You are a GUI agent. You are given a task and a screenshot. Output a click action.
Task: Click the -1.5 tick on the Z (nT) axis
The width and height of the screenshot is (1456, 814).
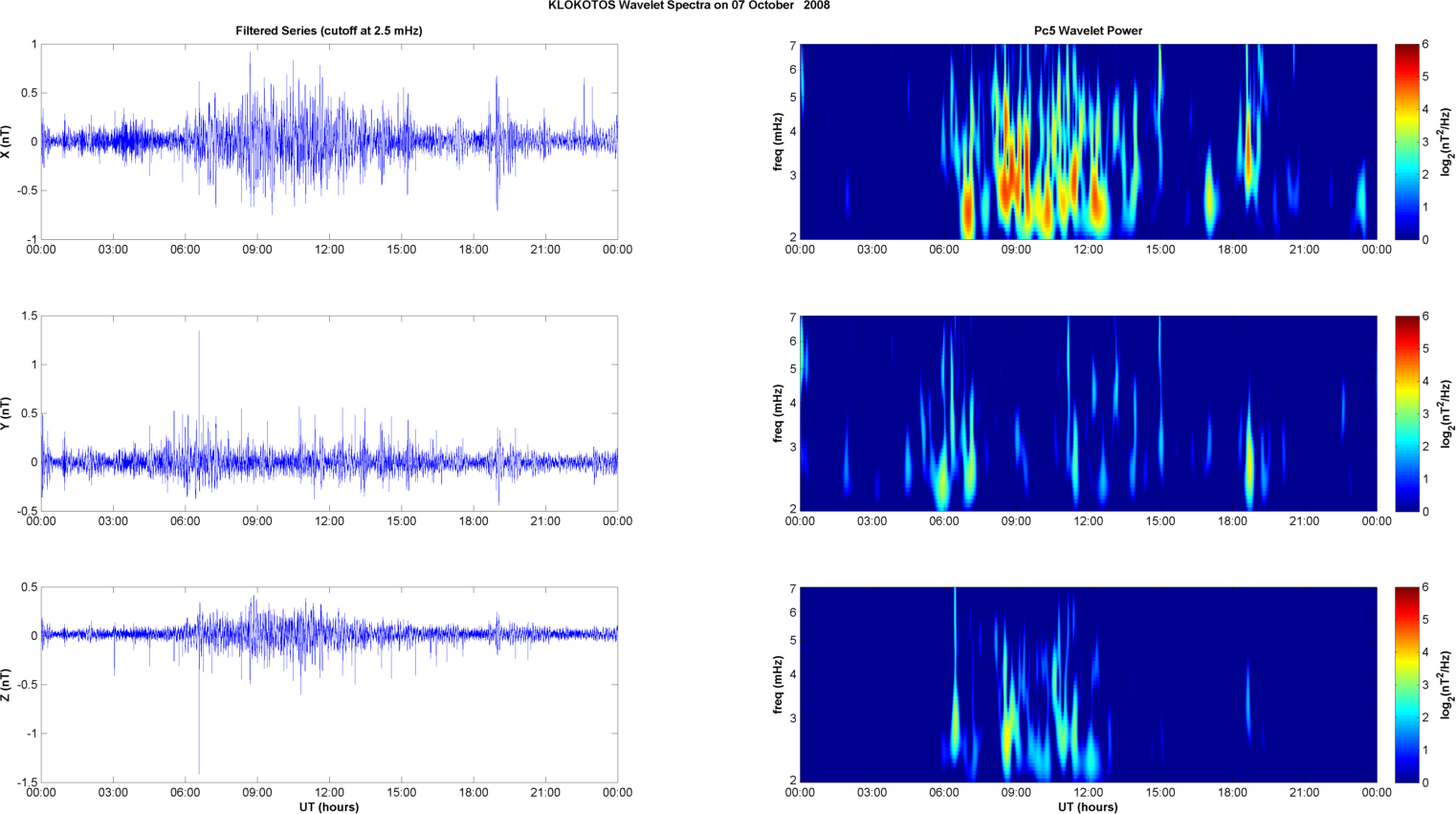[x=27, y=782]
